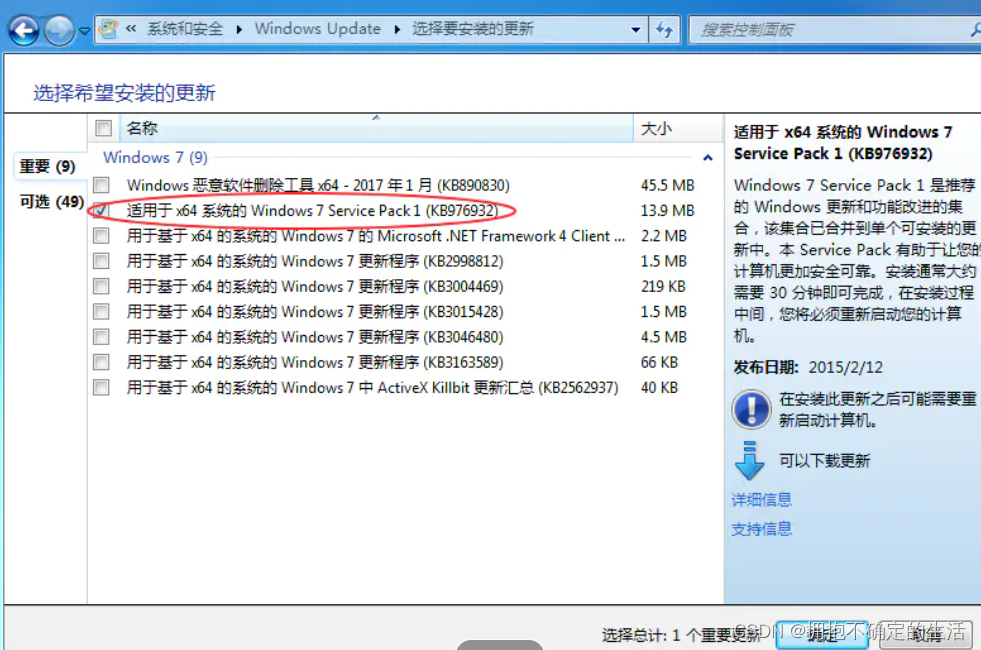Click the Control Panel icon in address bar
Image resolution: width=981 pixels, height=650 pixels.
[108, 29]
